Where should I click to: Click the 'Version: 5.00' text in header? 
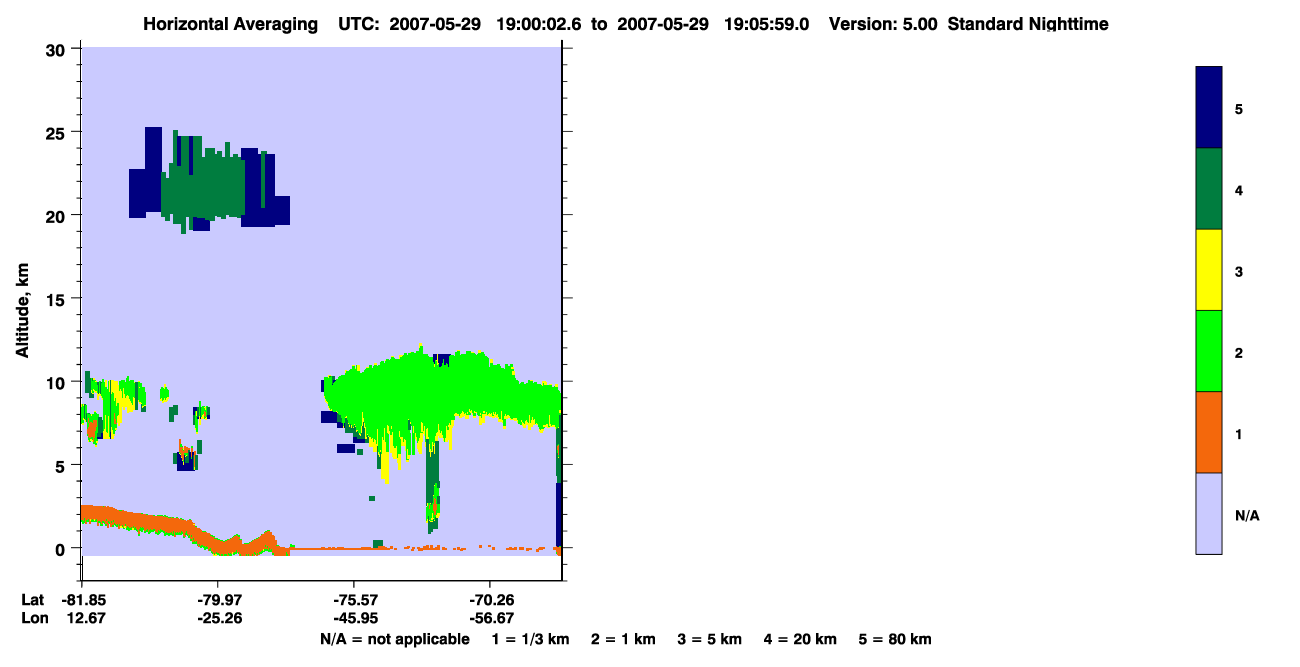884,24
